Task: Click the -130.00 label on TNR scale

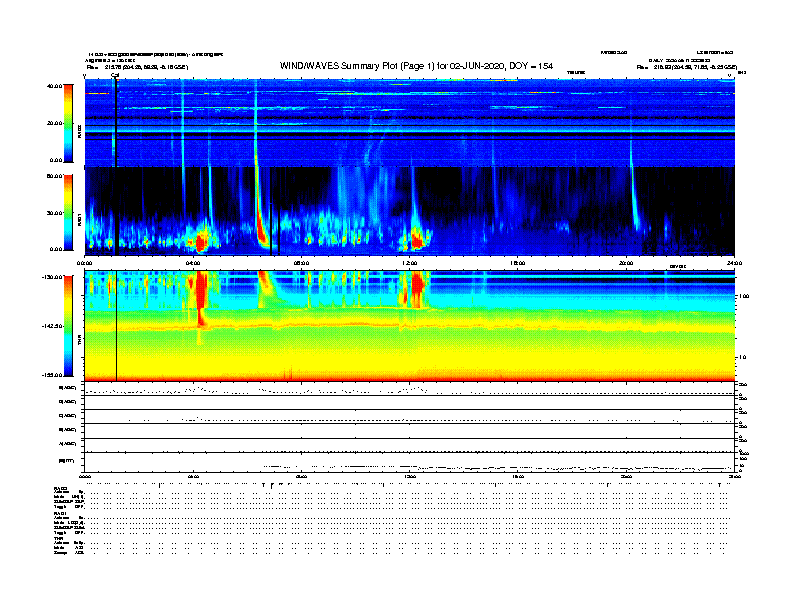Action: 52,277
